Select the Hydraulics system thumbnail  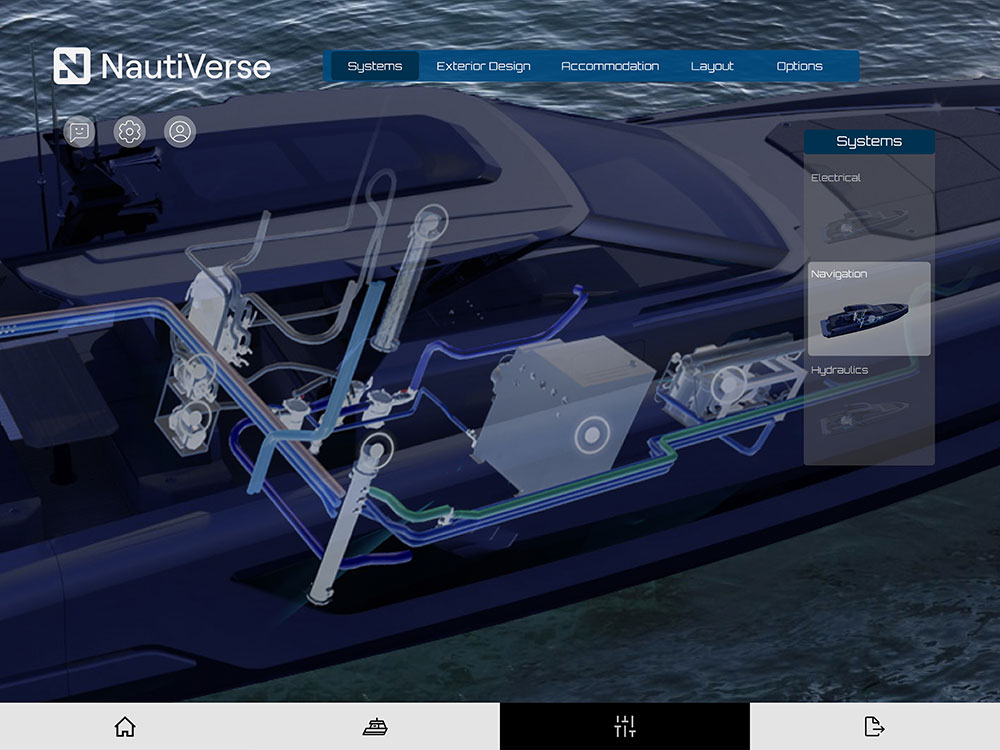coord(869,407)
